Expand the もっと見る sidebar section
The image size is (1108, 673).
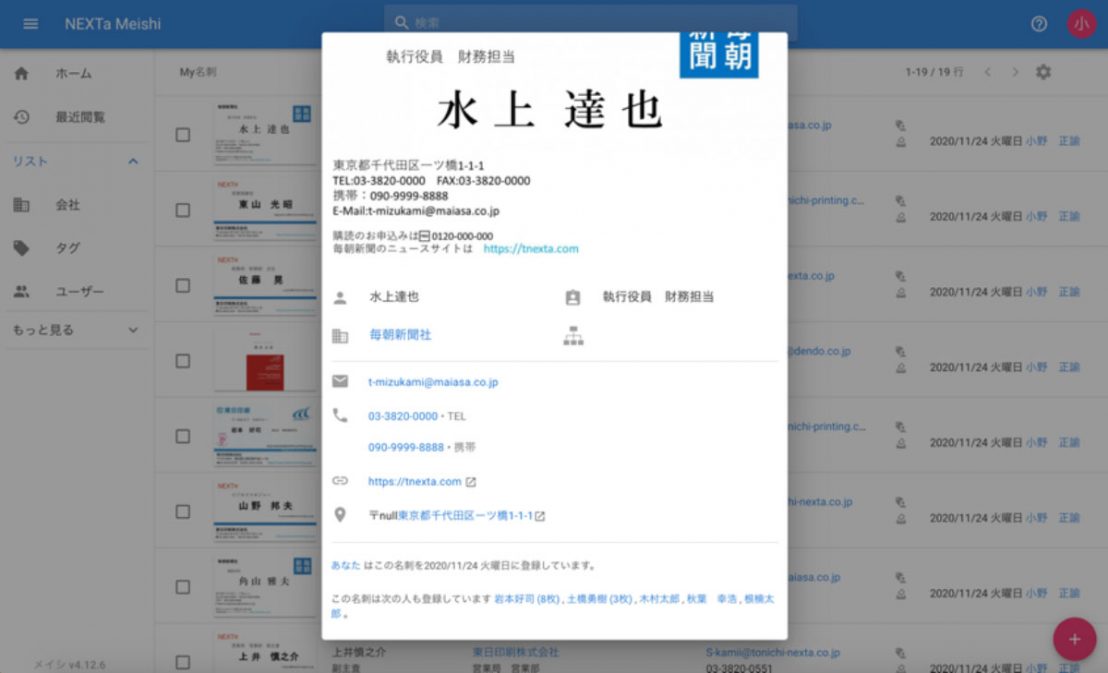(133, 330)
